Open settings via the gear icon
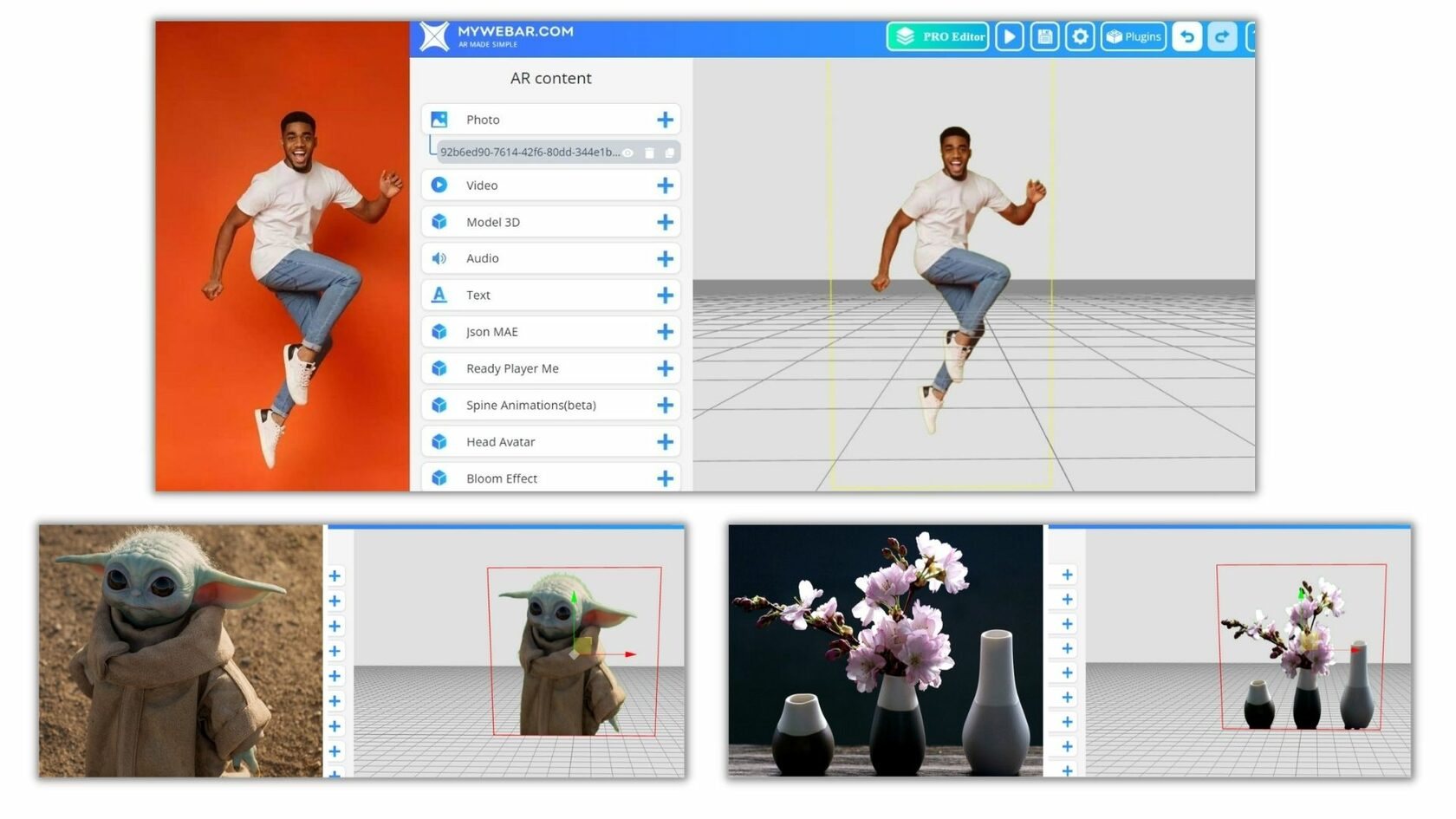 [1080, 36]
